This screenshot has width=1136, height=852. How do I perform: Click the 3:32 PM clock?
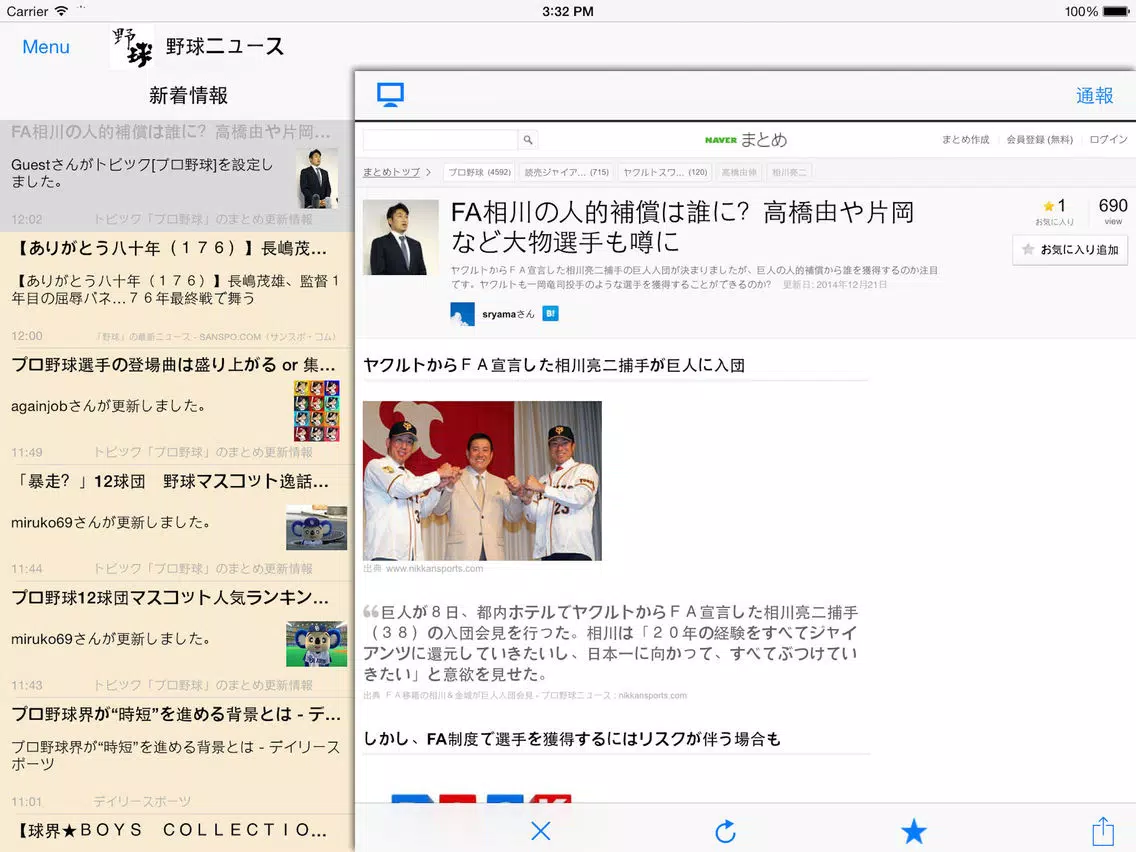[x=568, y=12]
